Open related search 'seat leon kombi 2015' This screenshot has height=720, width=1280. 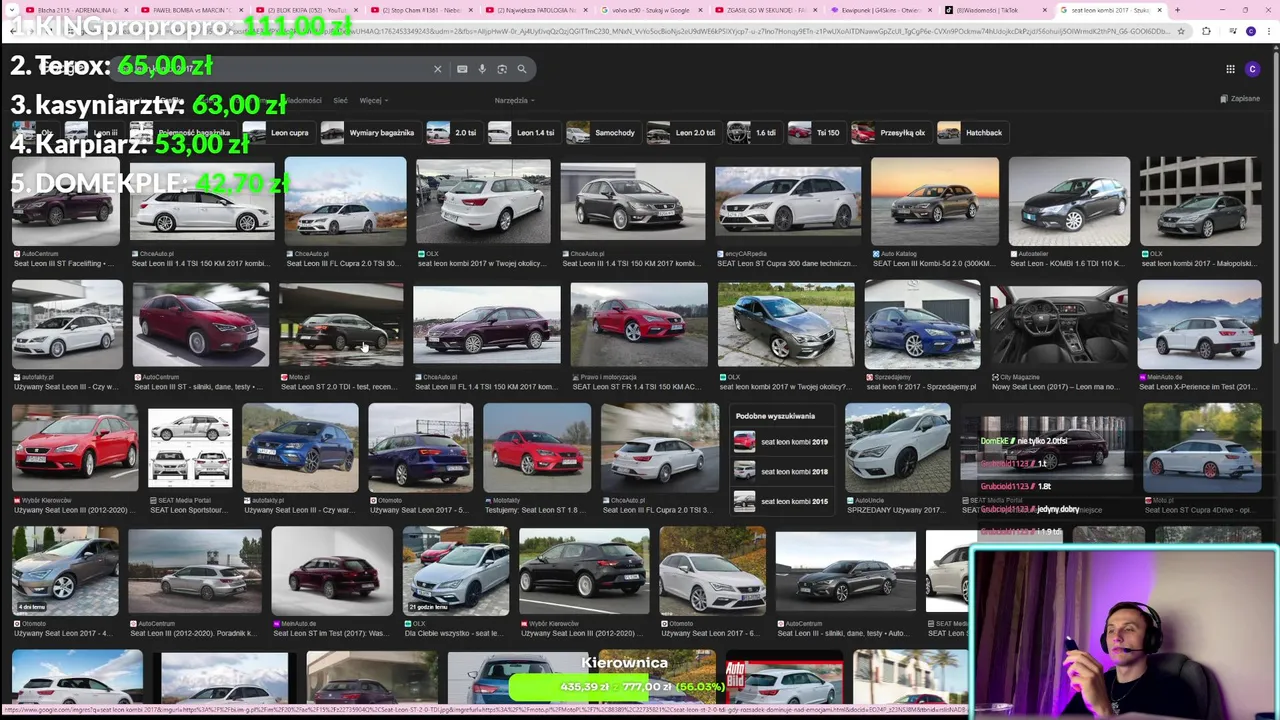click(781, 501)
